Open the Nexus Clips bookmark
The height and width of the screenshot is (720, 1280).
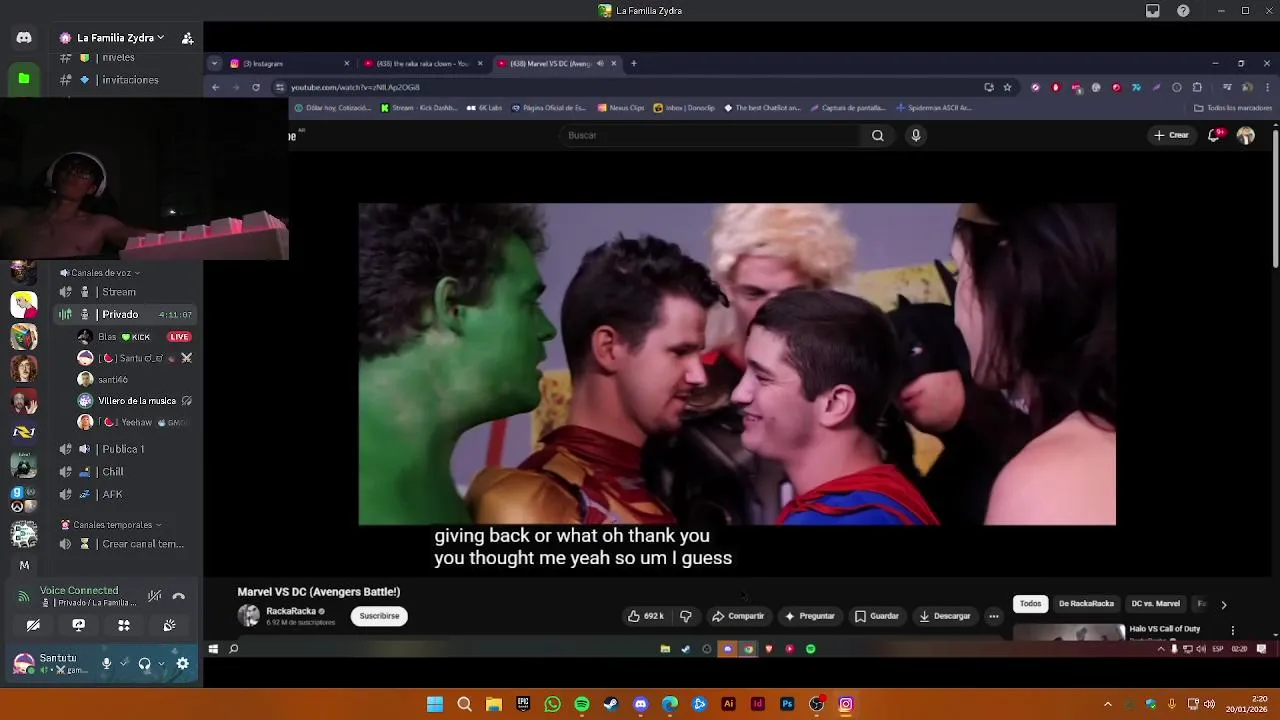click(x=621, y=108)
